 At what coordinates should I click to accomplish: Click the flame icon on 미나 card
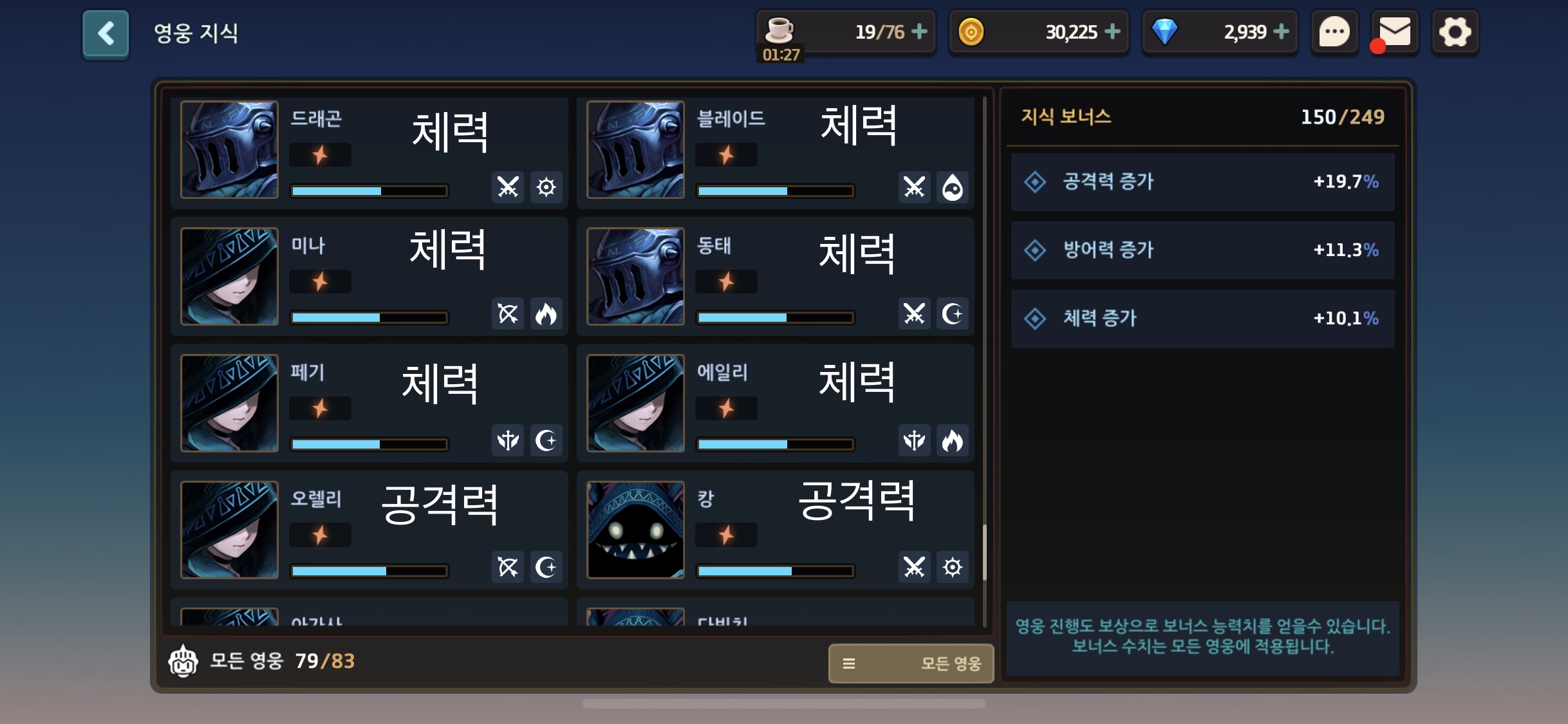tap(546, 314)
